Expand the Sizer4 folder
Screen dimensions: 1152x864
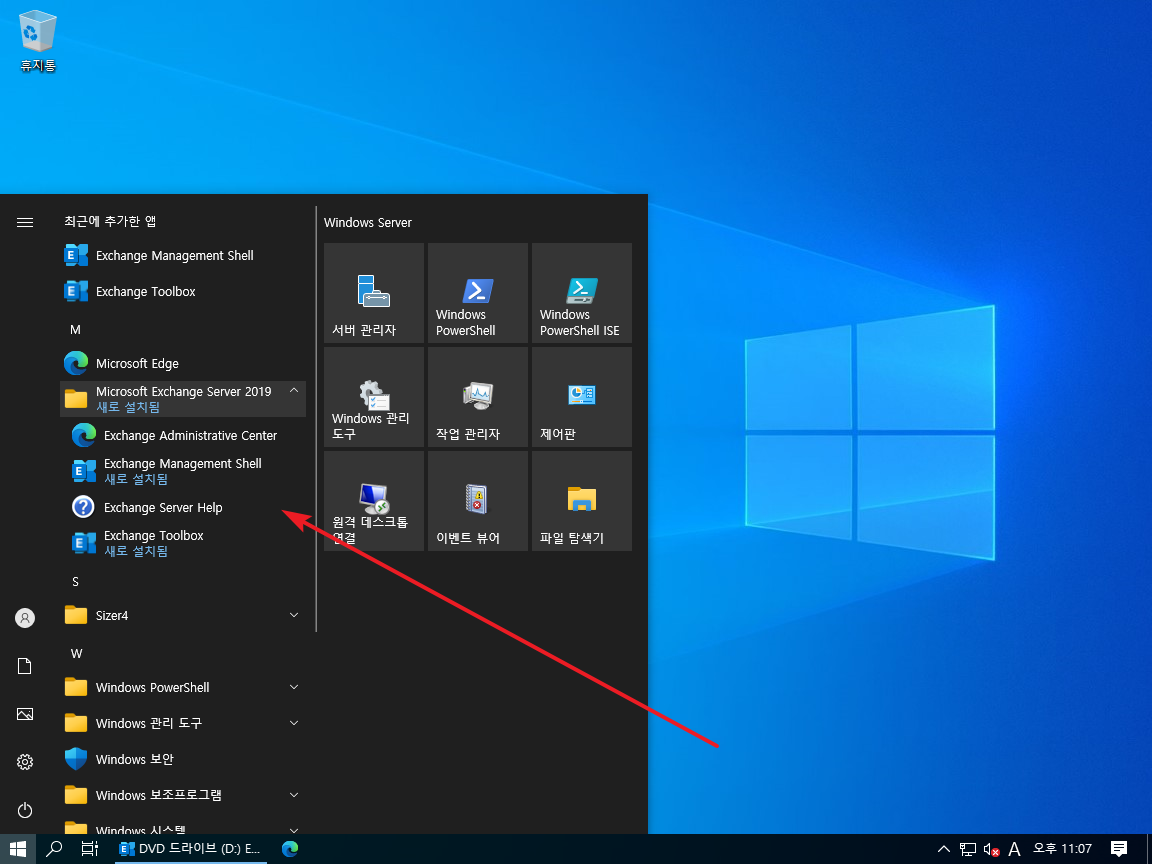click(183, 615)
